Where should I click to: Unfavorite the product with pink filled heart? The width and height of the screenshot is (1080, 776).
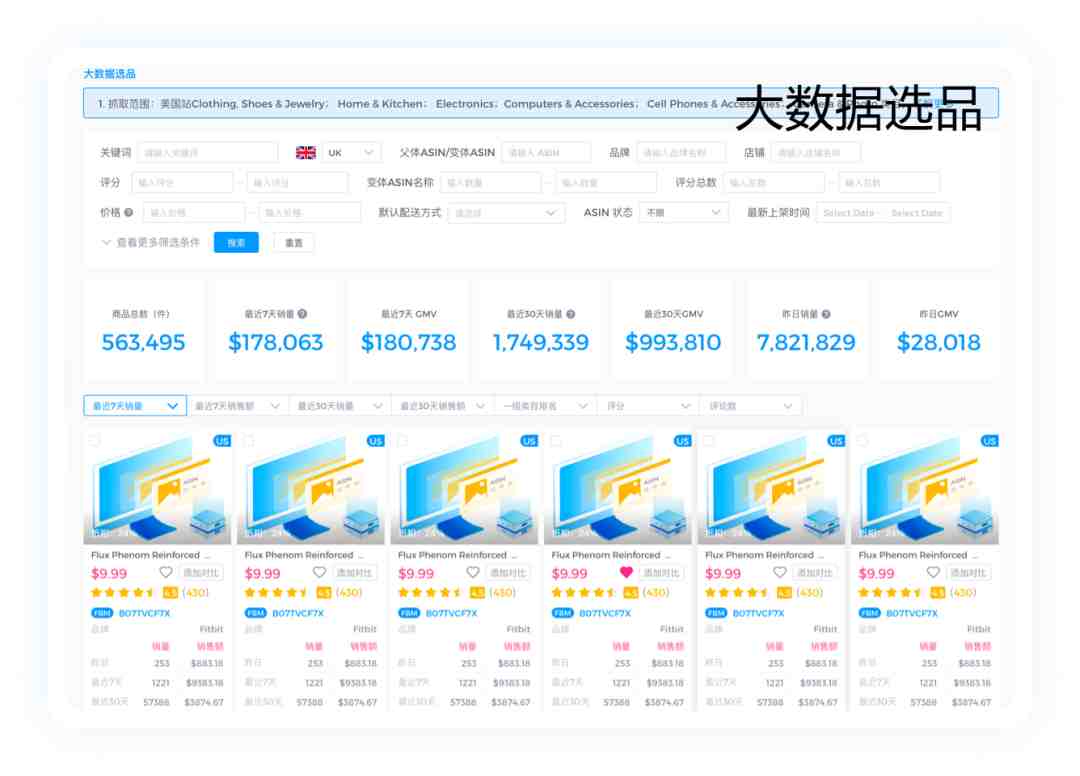click(626, 572)
